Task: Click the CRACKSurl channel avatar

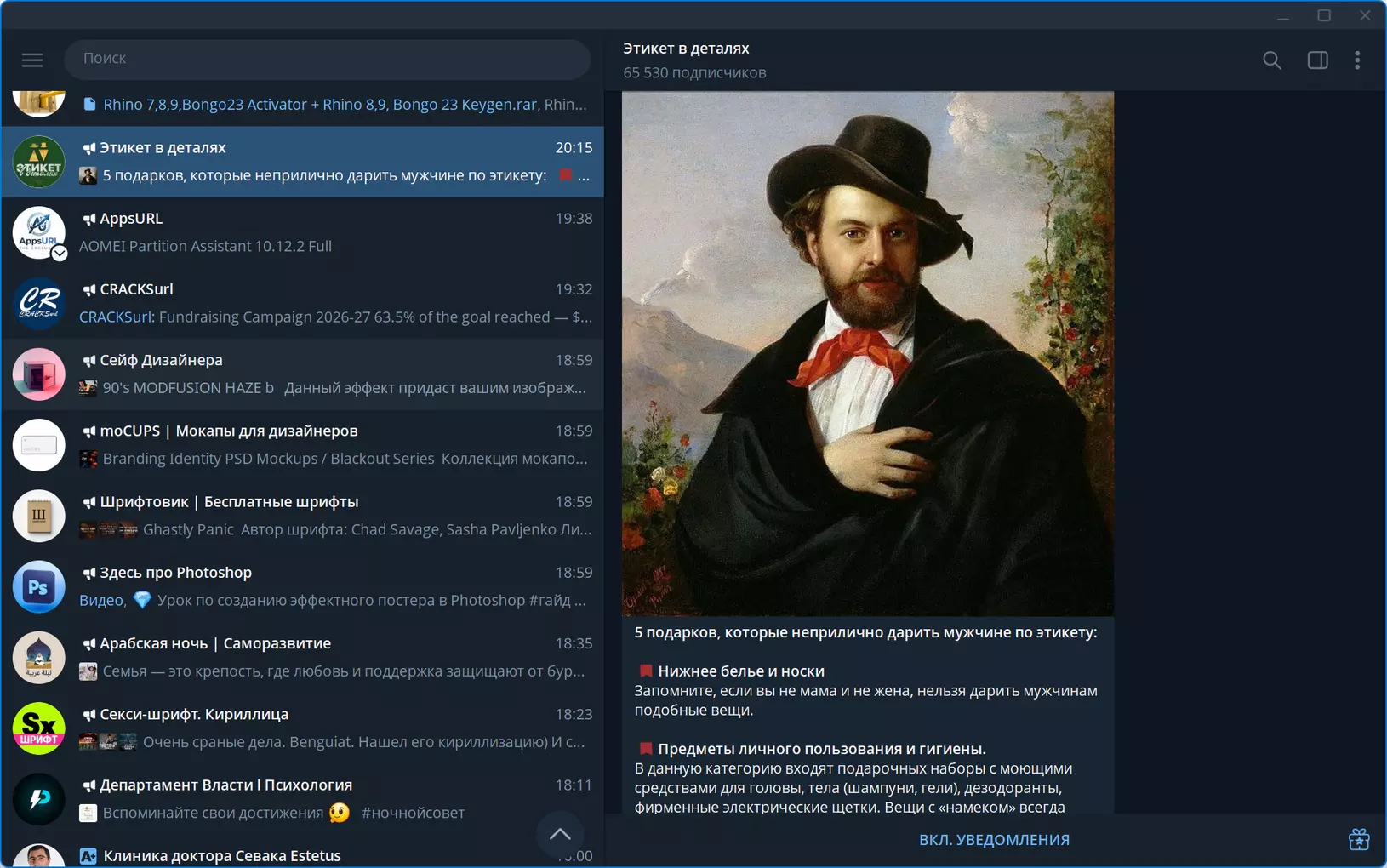Action: (x=39, y=303)
